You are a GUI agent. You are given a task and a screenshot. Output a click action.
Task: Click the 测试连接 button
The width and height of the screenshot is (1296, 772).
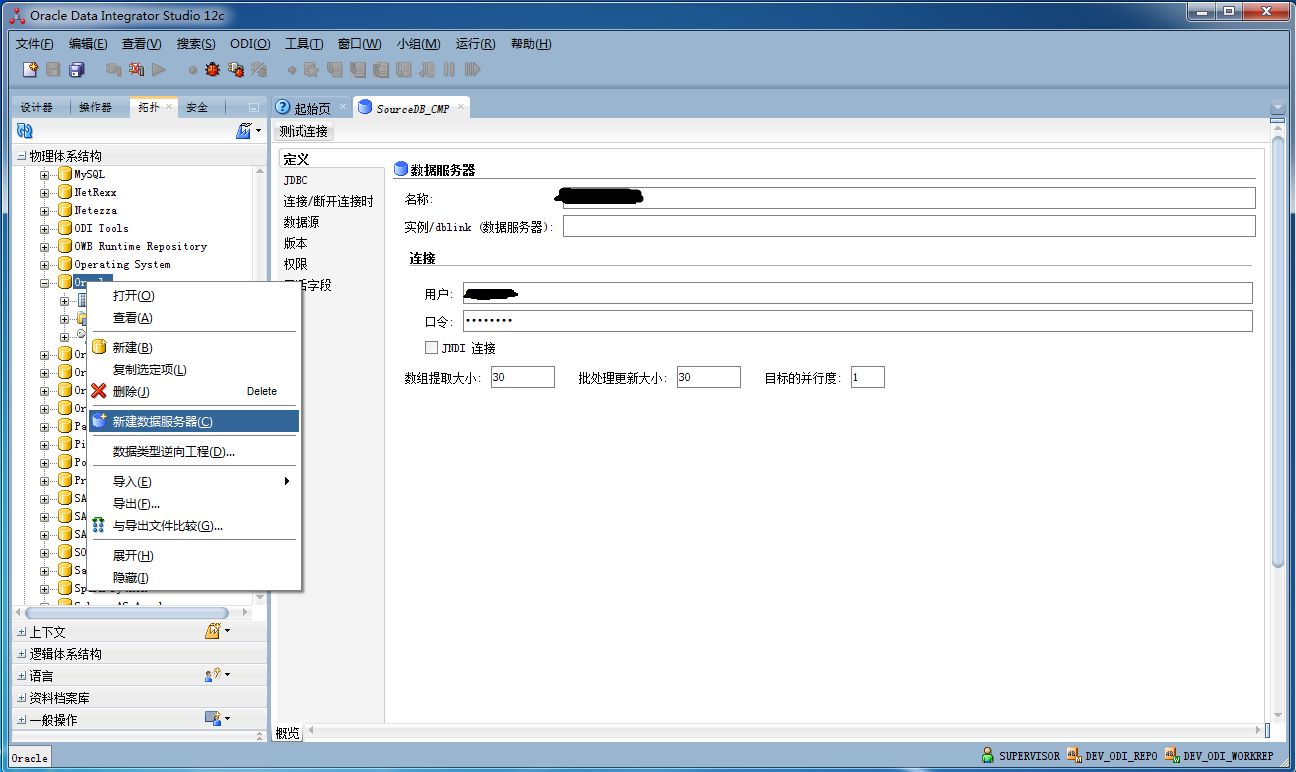coord(304,131)
